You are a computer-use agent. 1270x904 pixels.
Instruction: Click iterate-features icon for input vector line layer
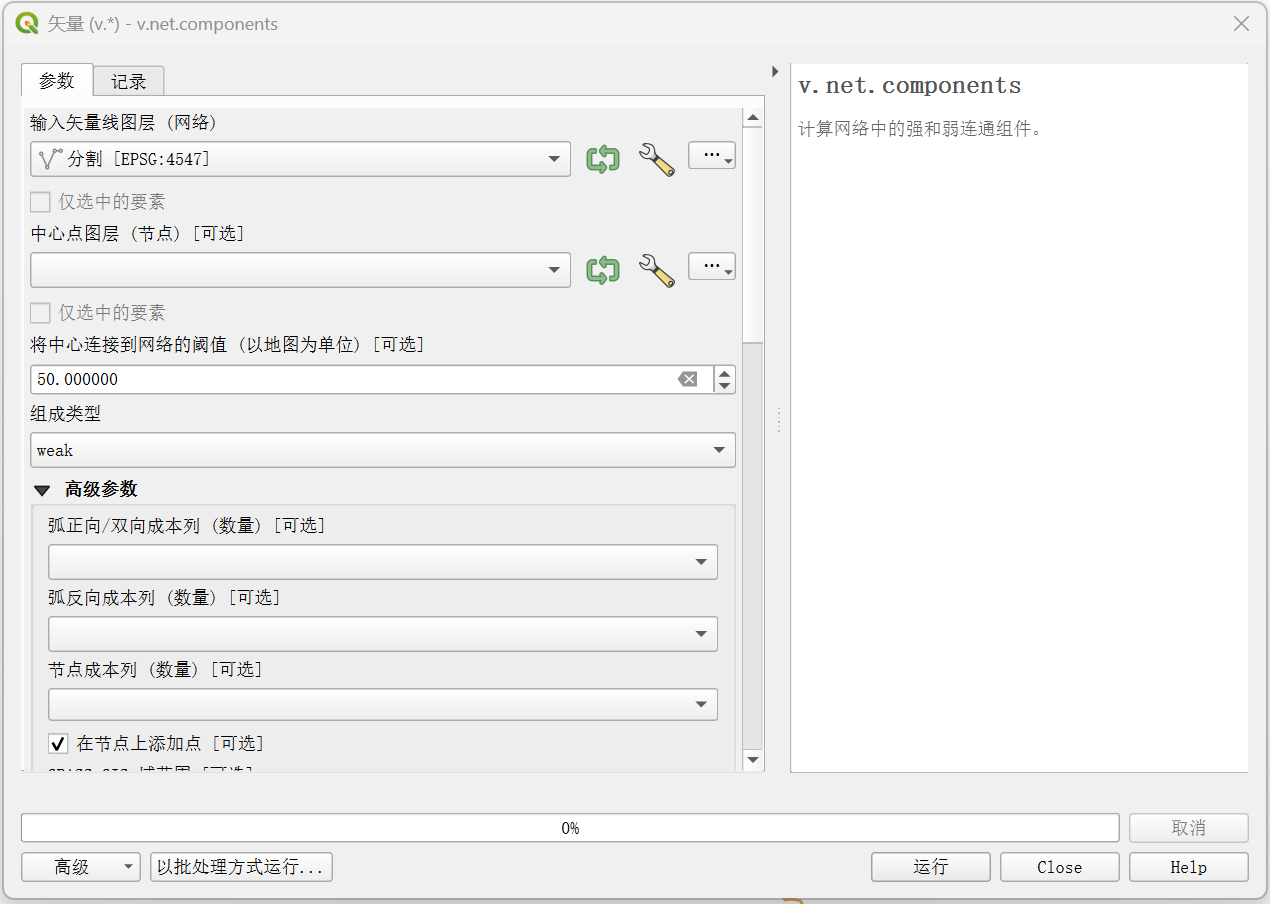[x=602, y=159]
